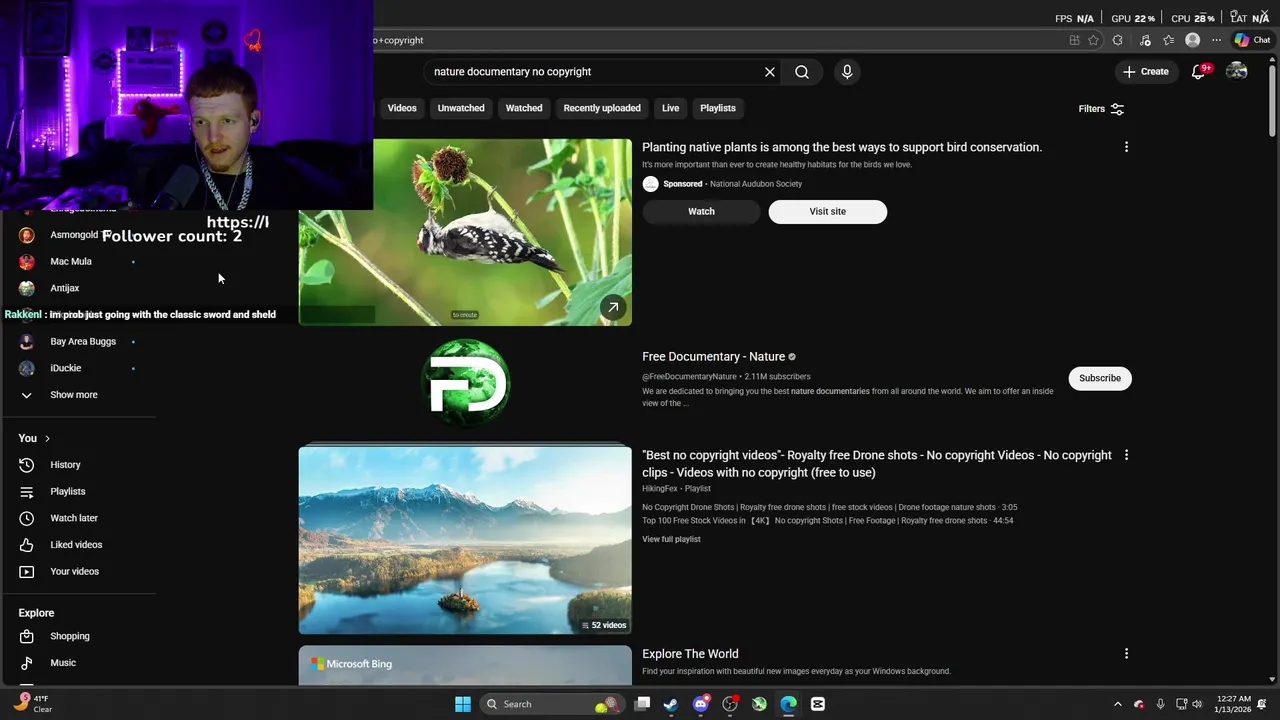Open the woodpecker ad thumbnail
The height and width of the screenshot is (720, 1280).
point(465,232)
